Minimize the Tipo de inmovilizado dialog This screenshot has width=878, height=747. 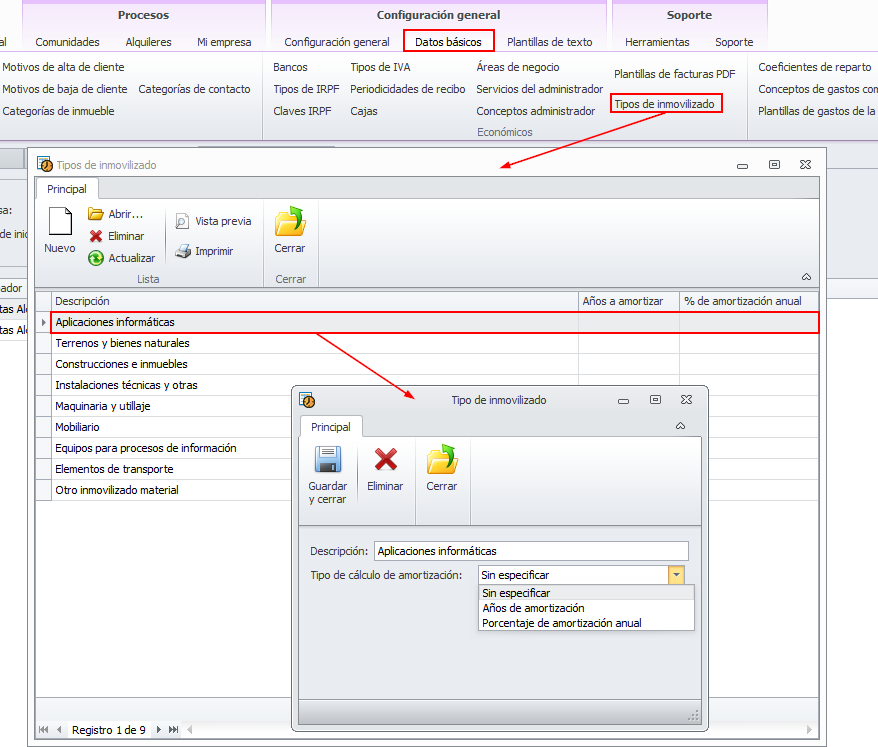point(623,401)
